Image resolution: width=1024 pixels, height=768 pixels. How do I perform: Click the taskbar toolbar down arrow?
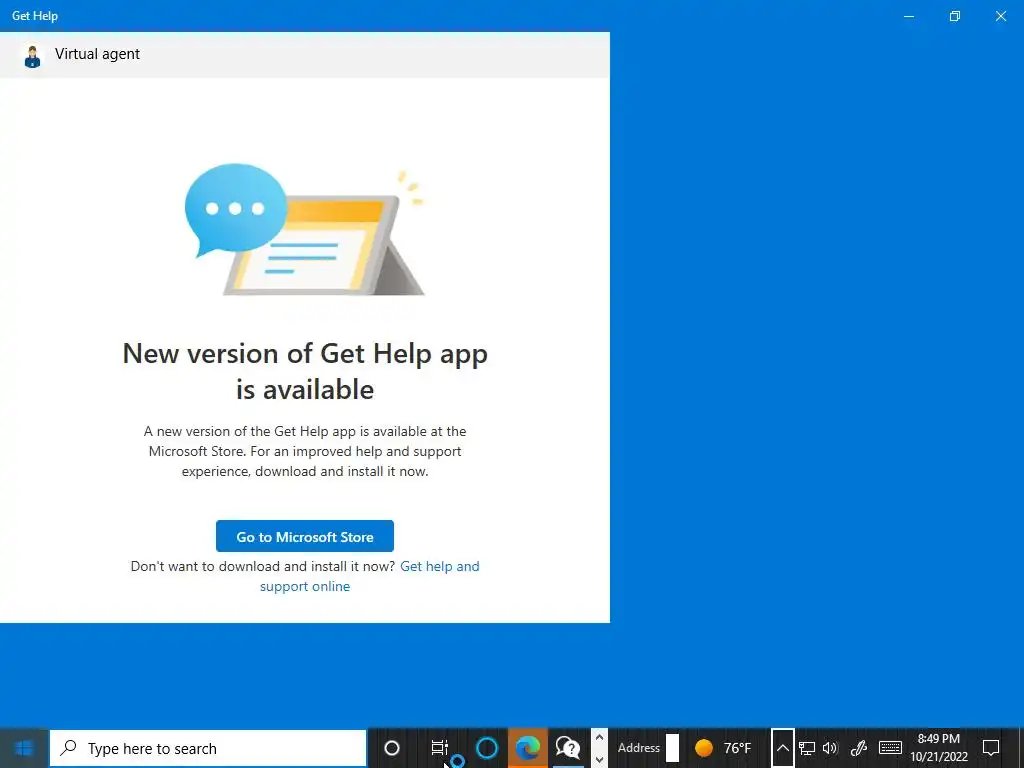599,759
